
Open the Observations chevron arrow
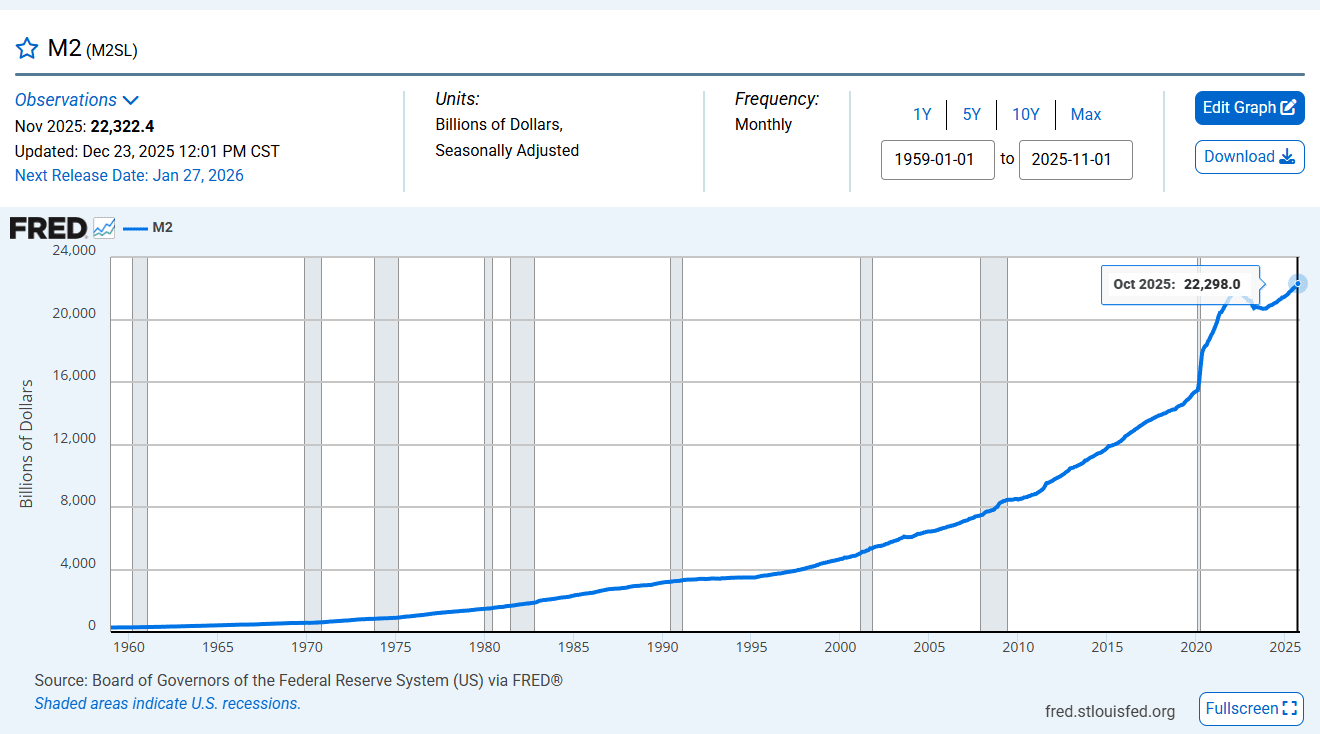(x=130, y=100)
